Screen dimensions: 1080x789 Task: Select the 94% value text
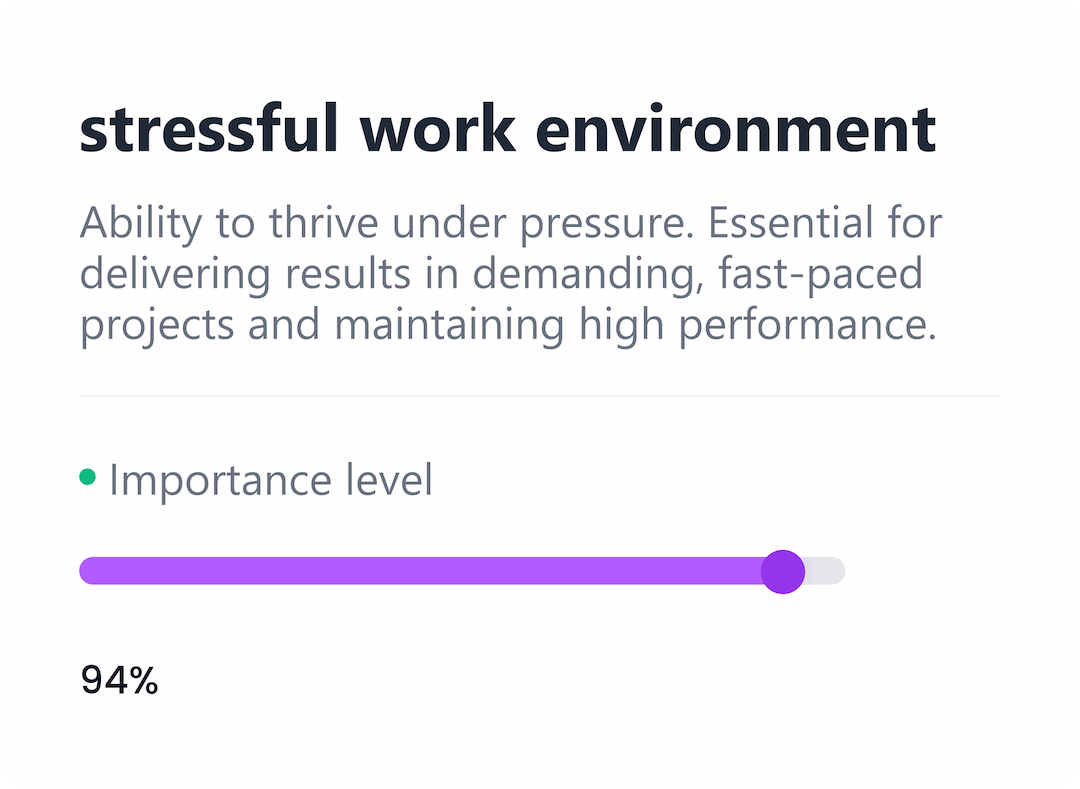pyautogui.click(x=118, y=681)
